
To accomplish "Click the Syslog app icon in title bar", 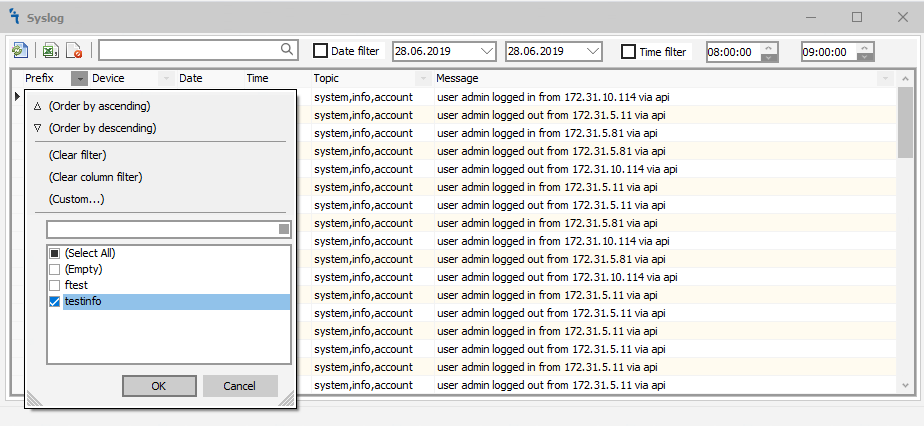I will click(12, 16).
